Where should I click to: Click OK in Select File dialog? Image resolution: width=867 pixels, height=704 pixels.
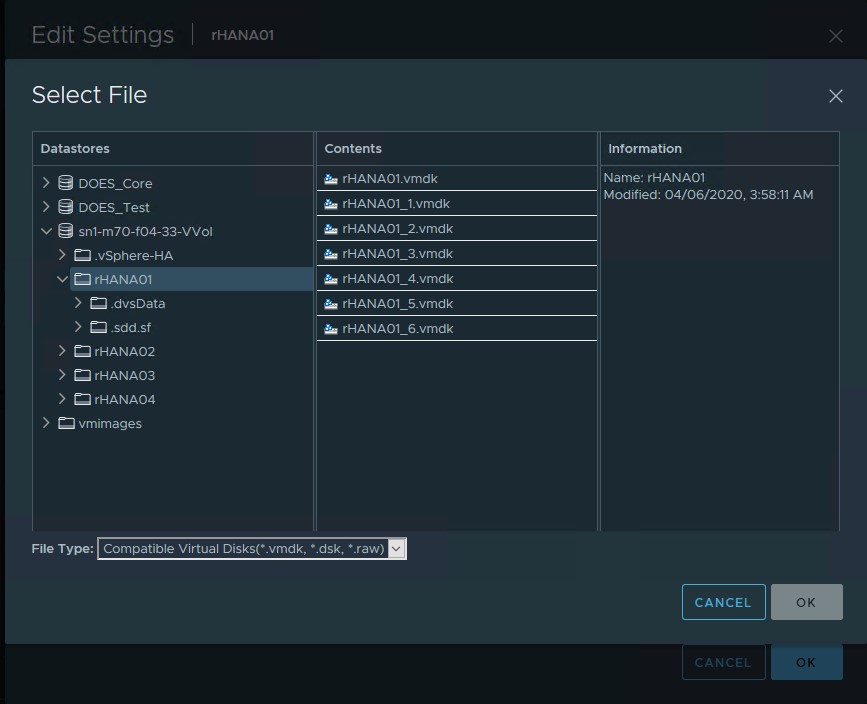[x=807, y=602]
